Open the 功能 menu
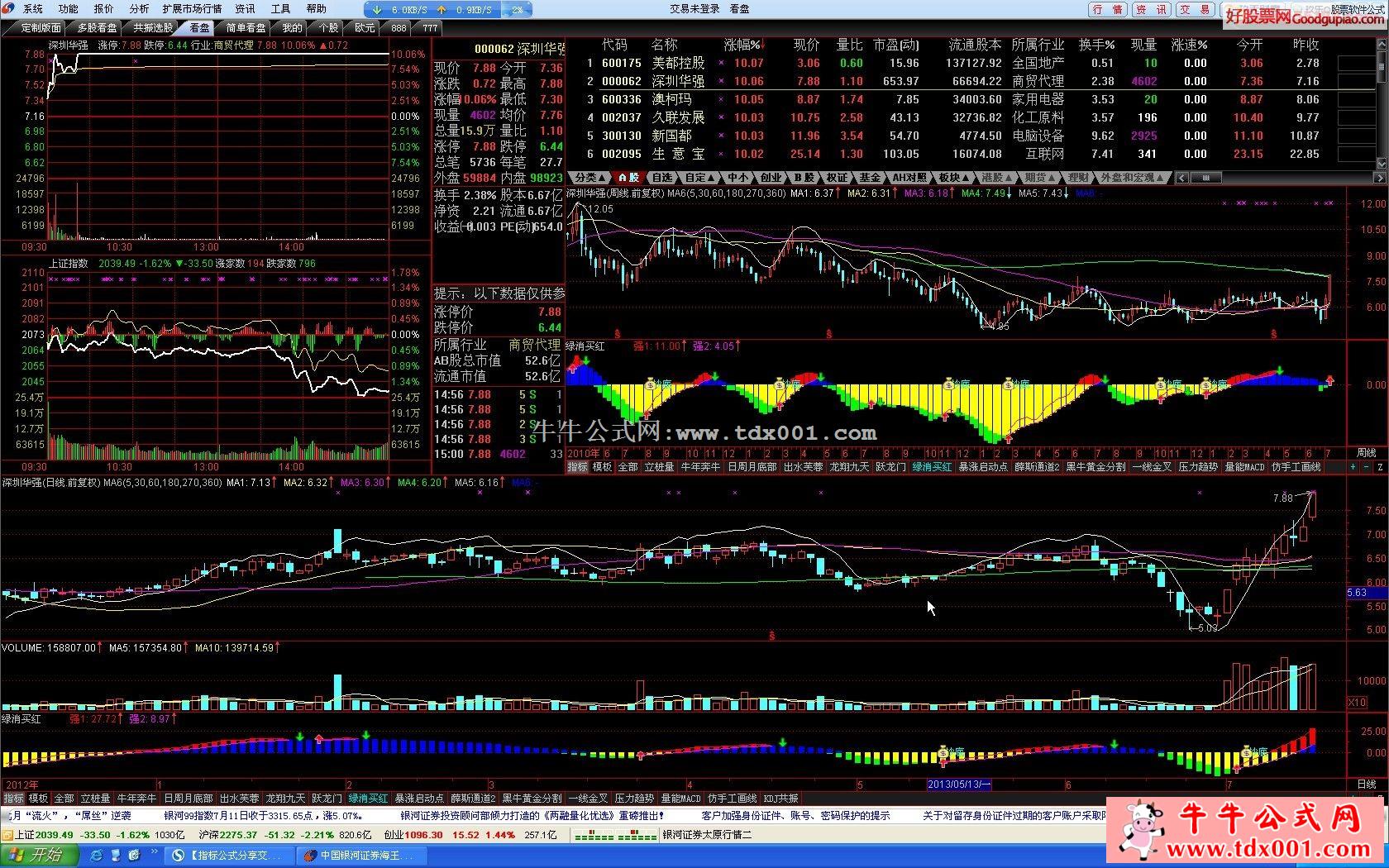This screenshot has height=868, width=1389. coord(69,9)
